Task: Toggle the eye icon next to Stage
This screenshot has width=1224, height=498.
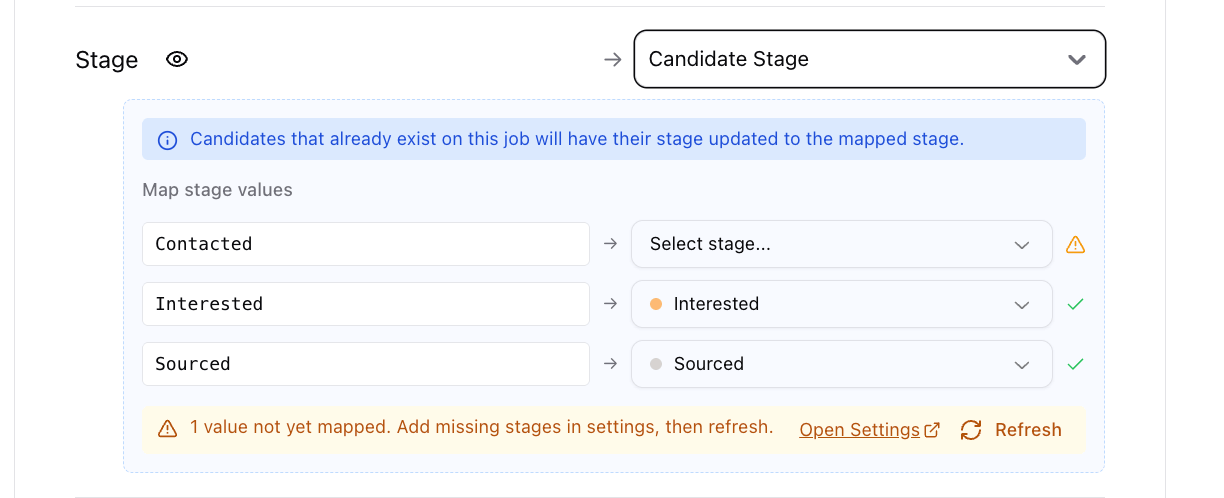Action: 177,59
